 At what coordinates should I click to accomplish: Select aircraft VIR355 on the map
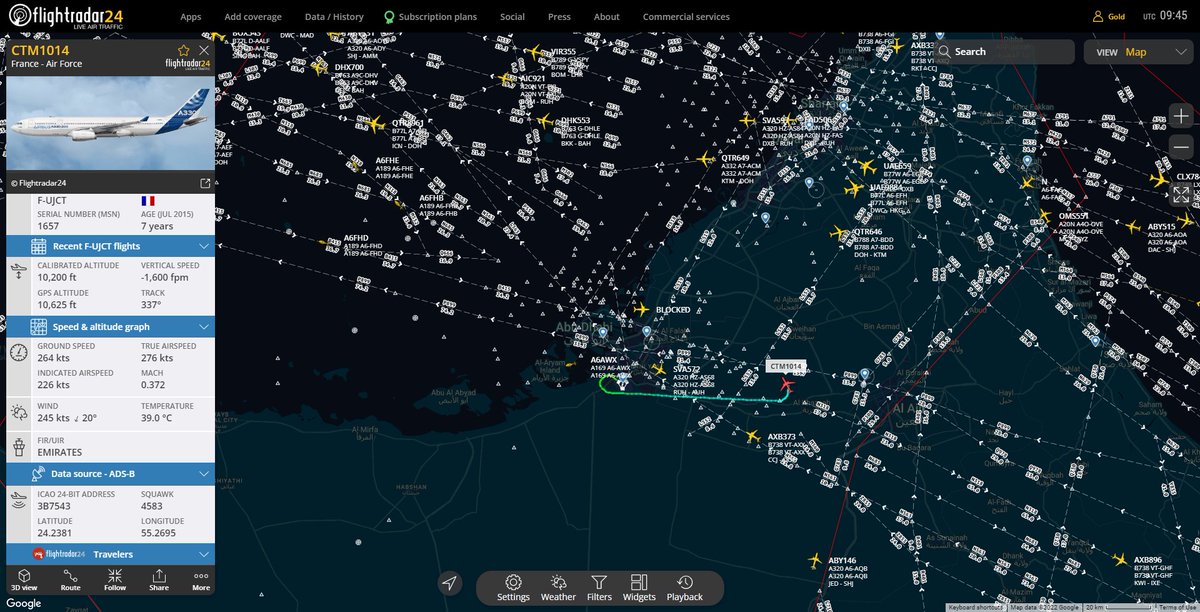tap(536, 52)
